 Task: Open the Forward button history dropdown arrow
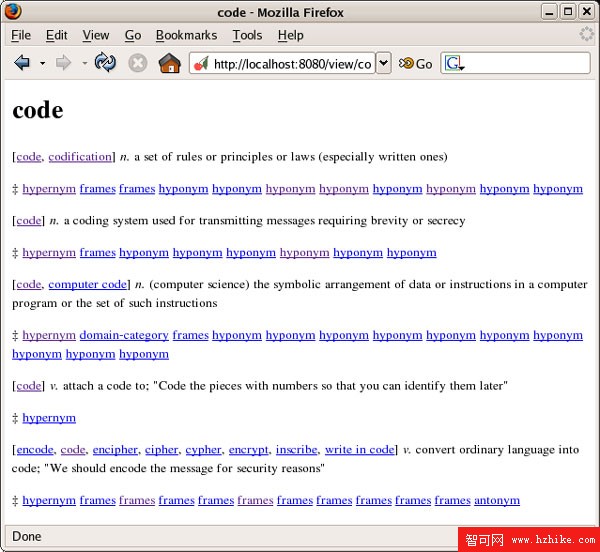coord(84,63)
